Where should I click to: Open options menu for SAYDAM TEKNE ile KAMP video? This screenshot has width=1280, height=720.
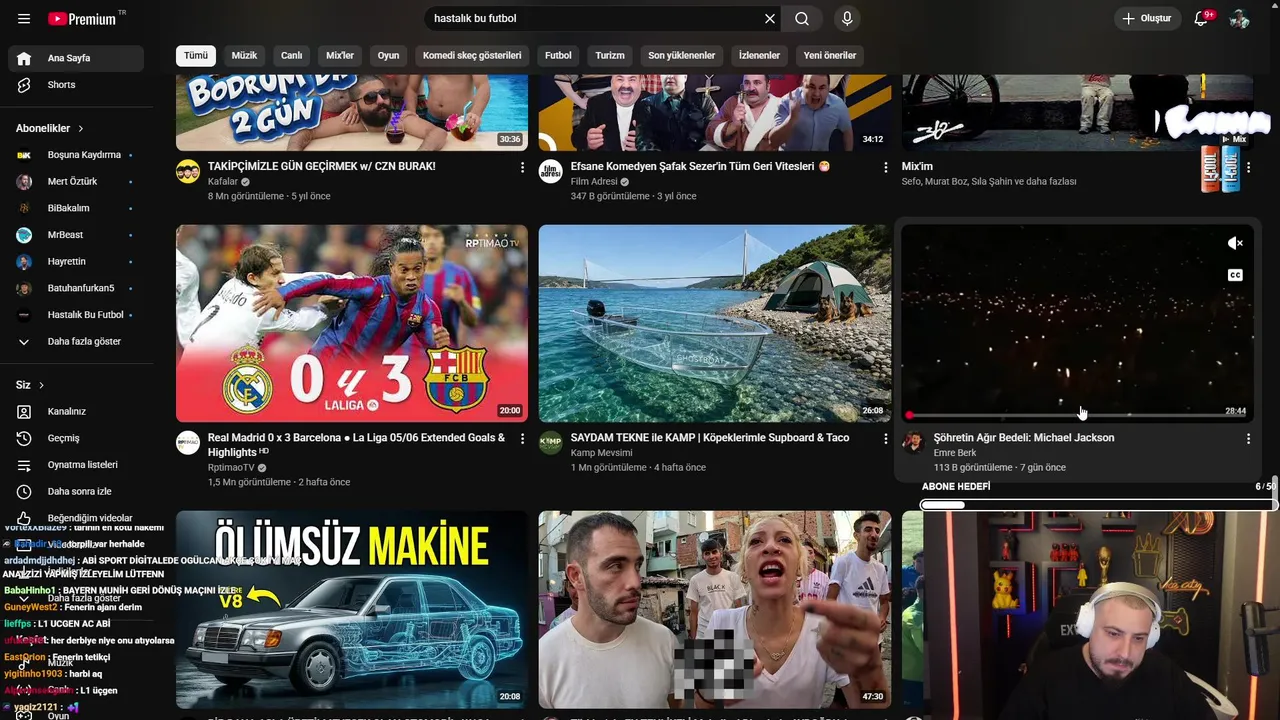[x=885, y=438]
